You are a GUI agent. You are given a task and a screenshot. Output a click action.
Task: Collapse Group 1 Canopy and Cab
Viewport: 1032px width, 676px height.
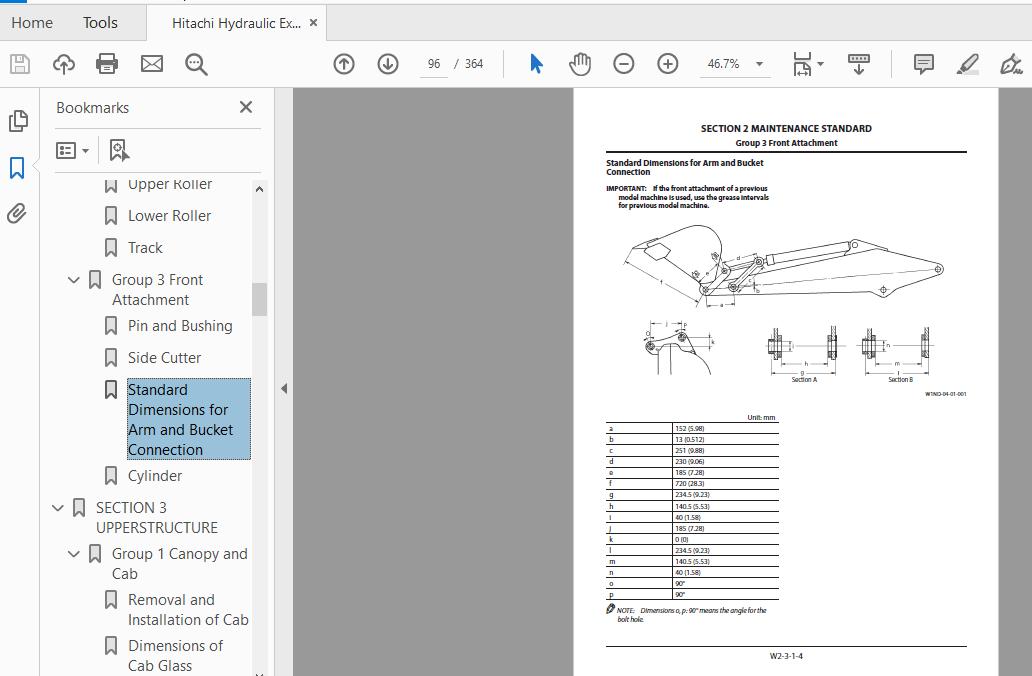click(x=74, y=554)
